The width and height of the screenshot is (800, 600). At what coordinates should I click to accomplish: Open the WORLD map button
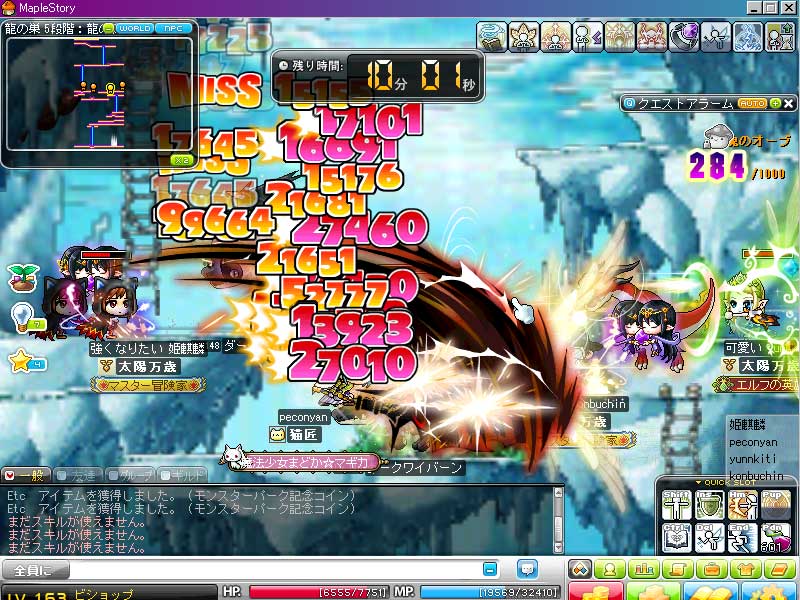point(135,29)
